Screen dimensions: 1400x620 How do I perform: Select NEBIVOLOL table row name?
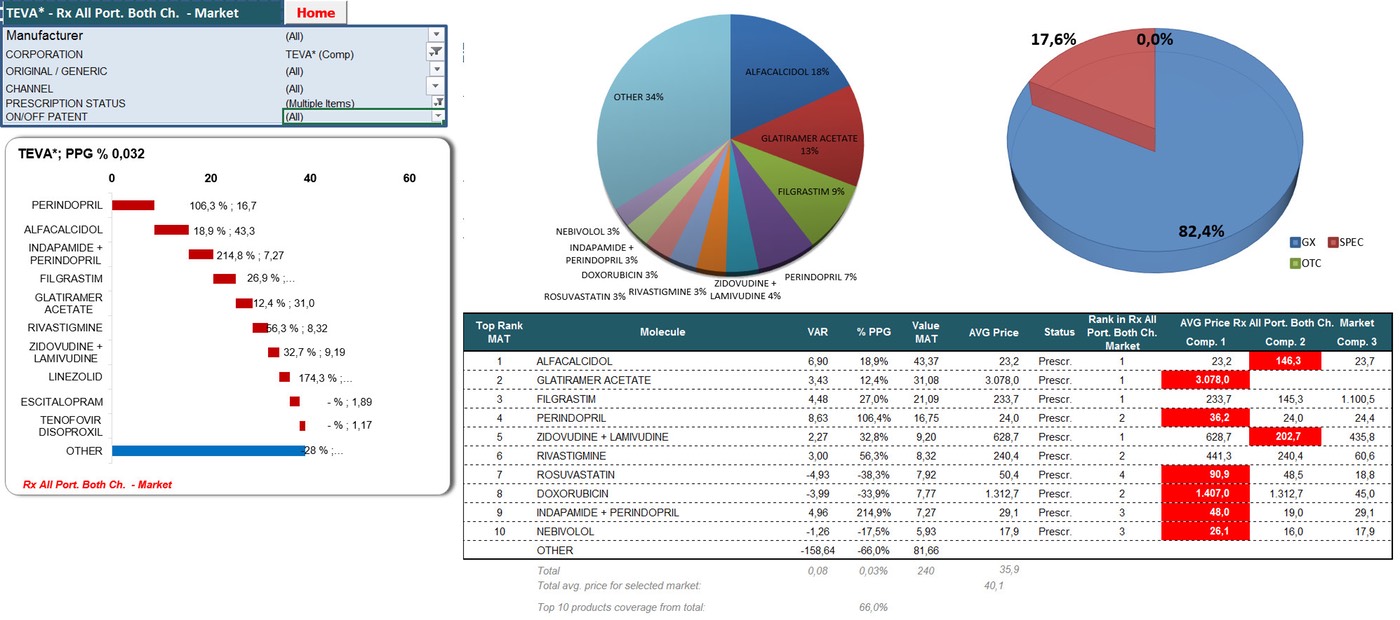(x=565, y=532)
